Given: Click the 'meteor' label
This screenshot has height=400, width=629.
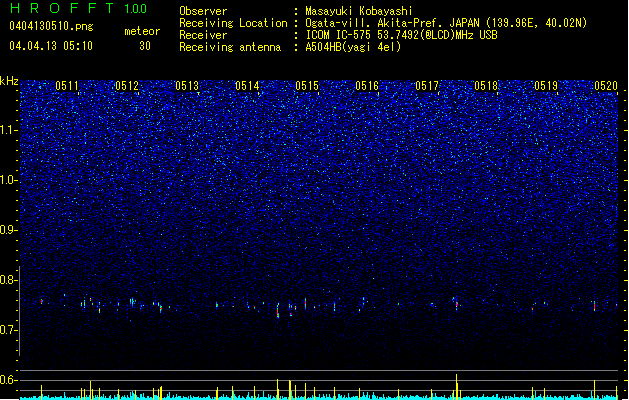Looking at the screenshot, I should [142, 31].
